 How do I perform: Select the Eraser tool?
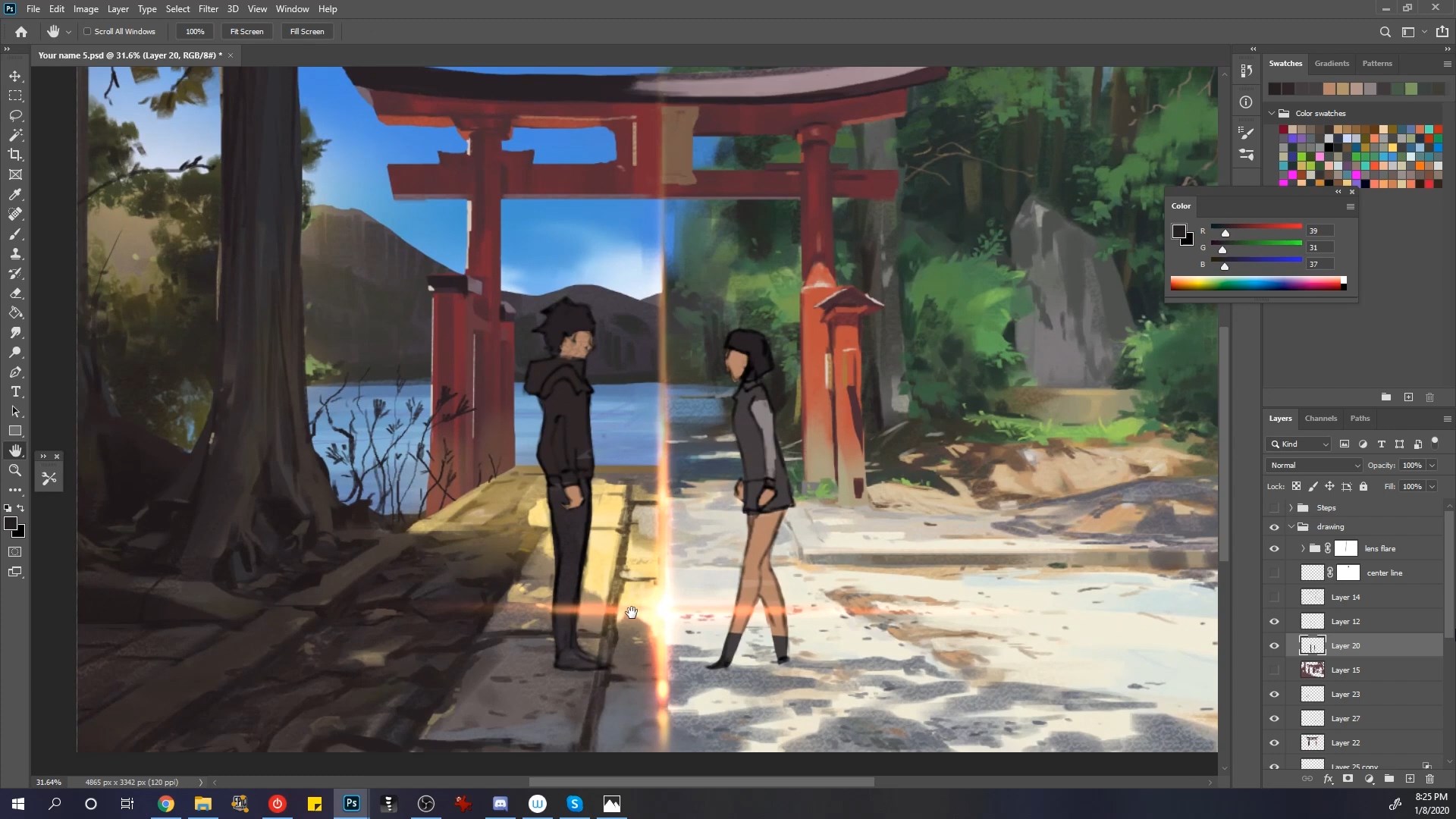(x=15, y=293)
